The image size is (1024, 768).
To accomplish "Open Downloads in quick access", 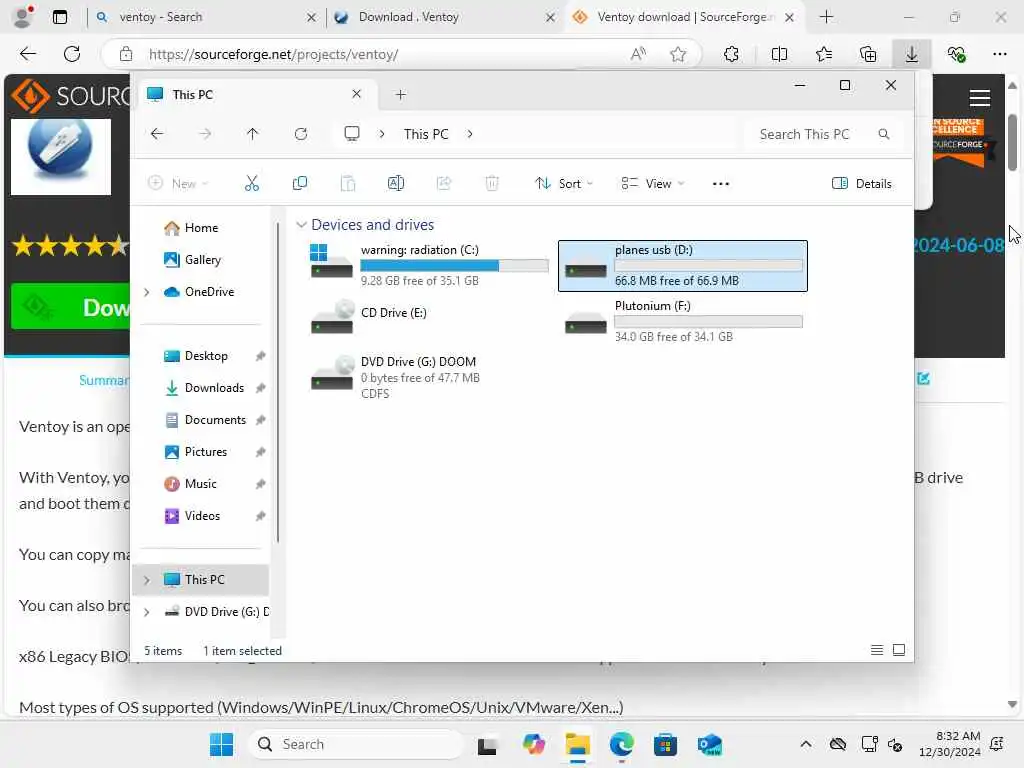I will pyautogui.click(x=214, y=388).
